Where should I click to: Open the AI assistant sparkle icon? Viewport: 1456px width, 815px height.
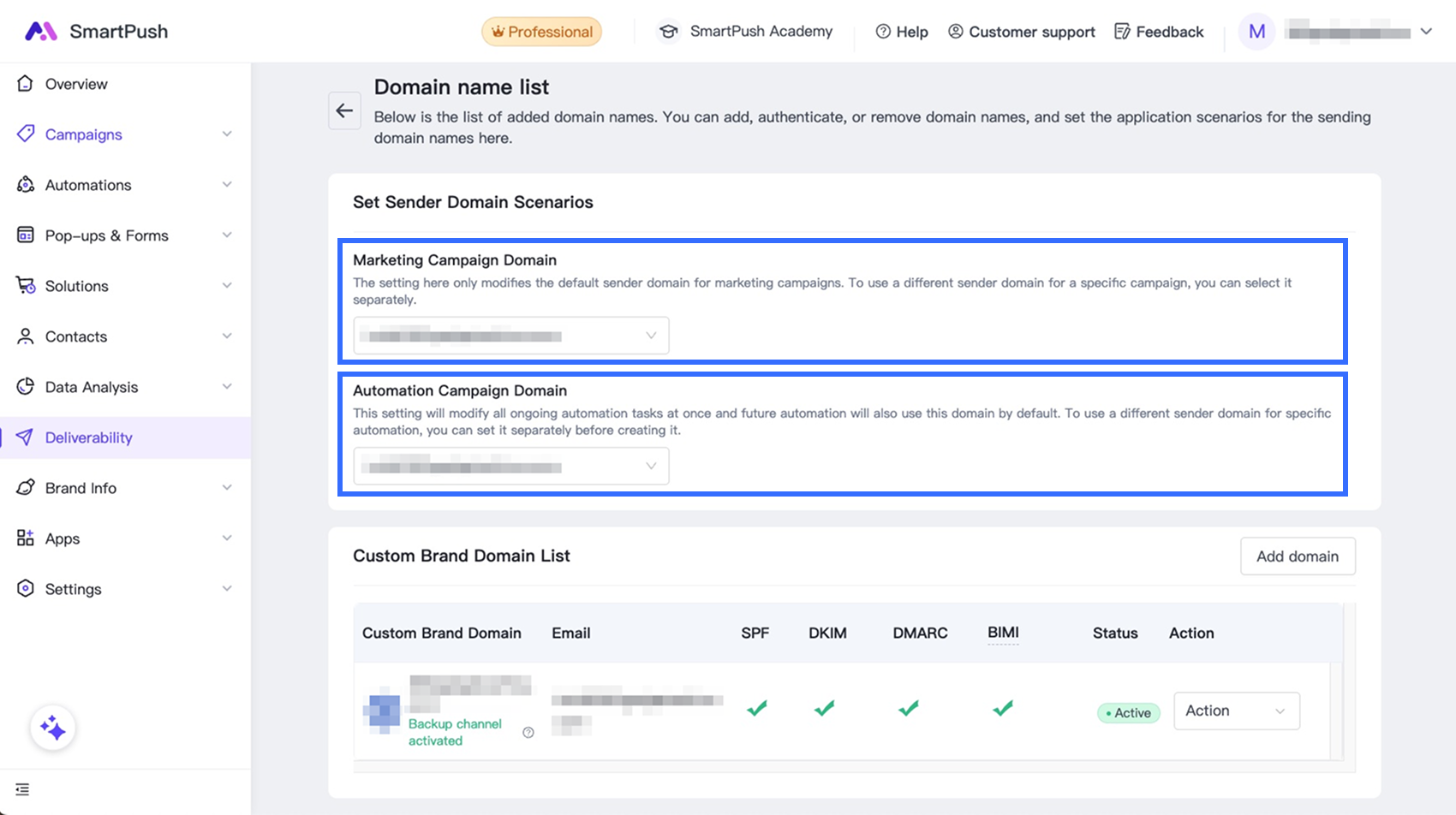[52, 729]
